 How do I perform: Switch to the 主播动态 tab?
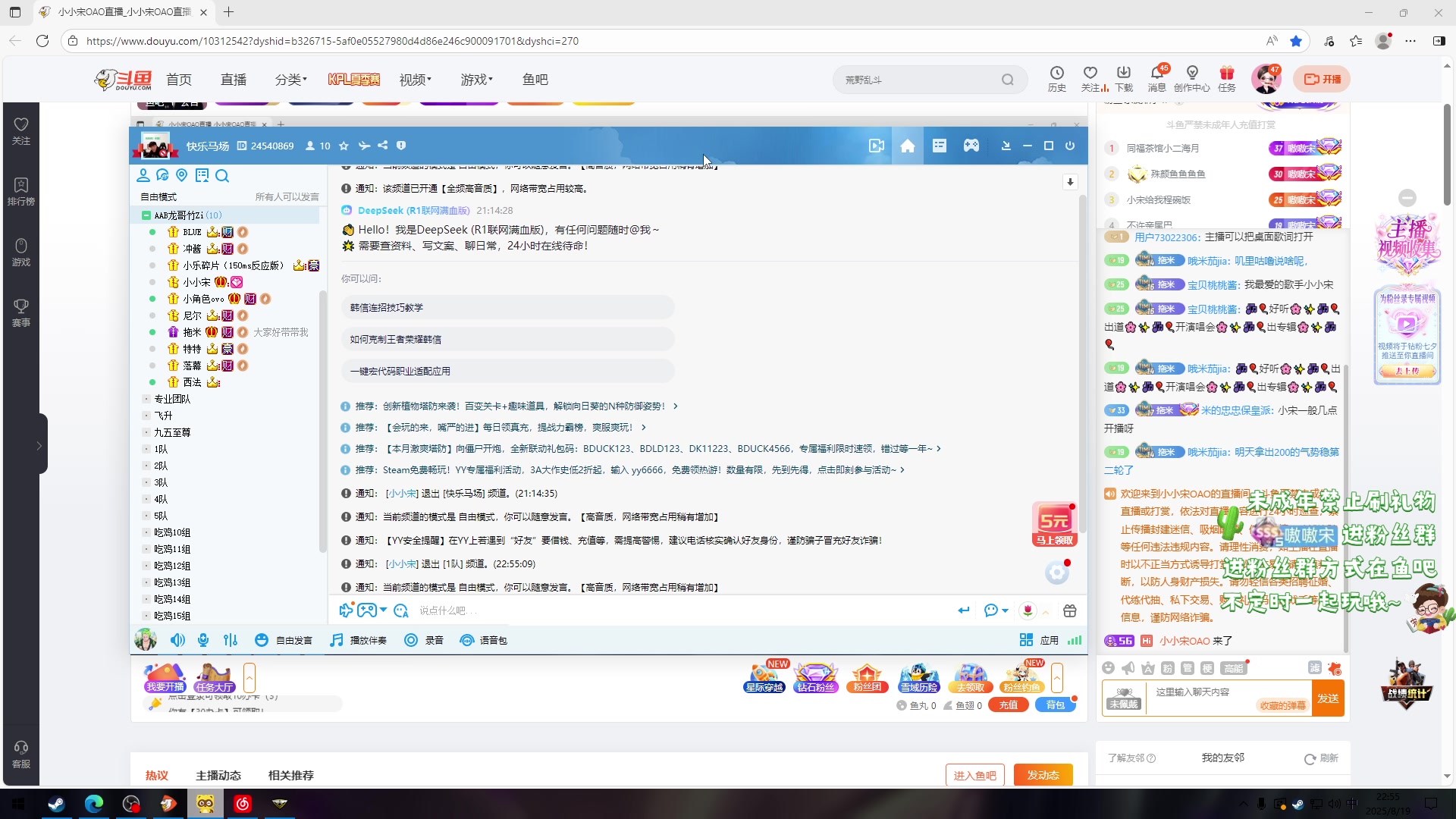coord(218,775)
